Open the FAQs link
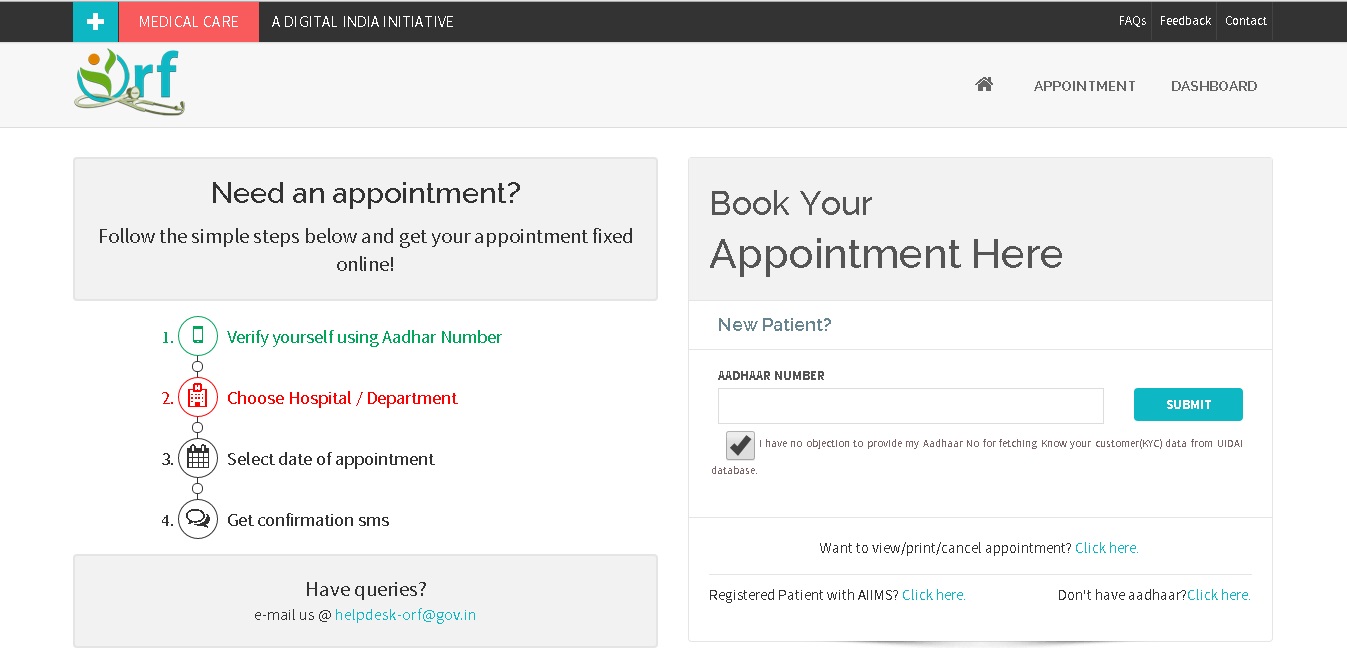Image resolution: width=1347 pixels, height=648 pixels. tap(1132, 21)
